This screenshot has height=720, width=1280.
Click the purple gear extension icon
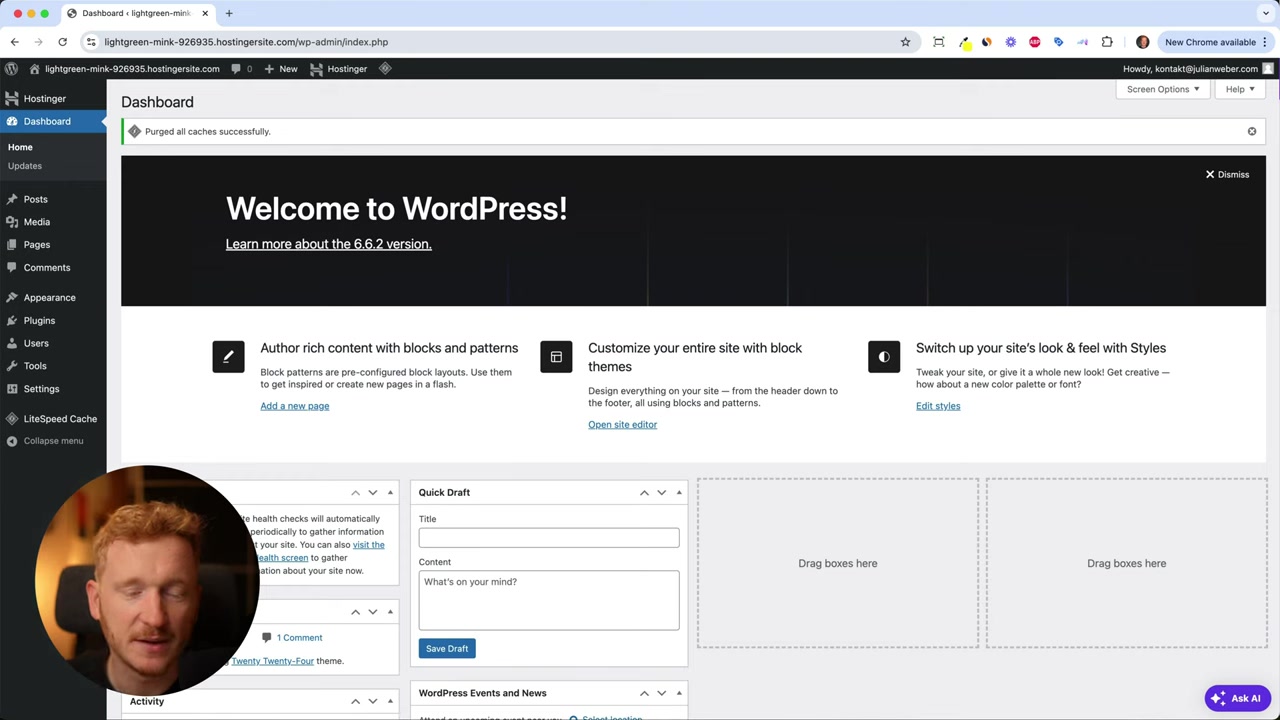(1010, 42)
